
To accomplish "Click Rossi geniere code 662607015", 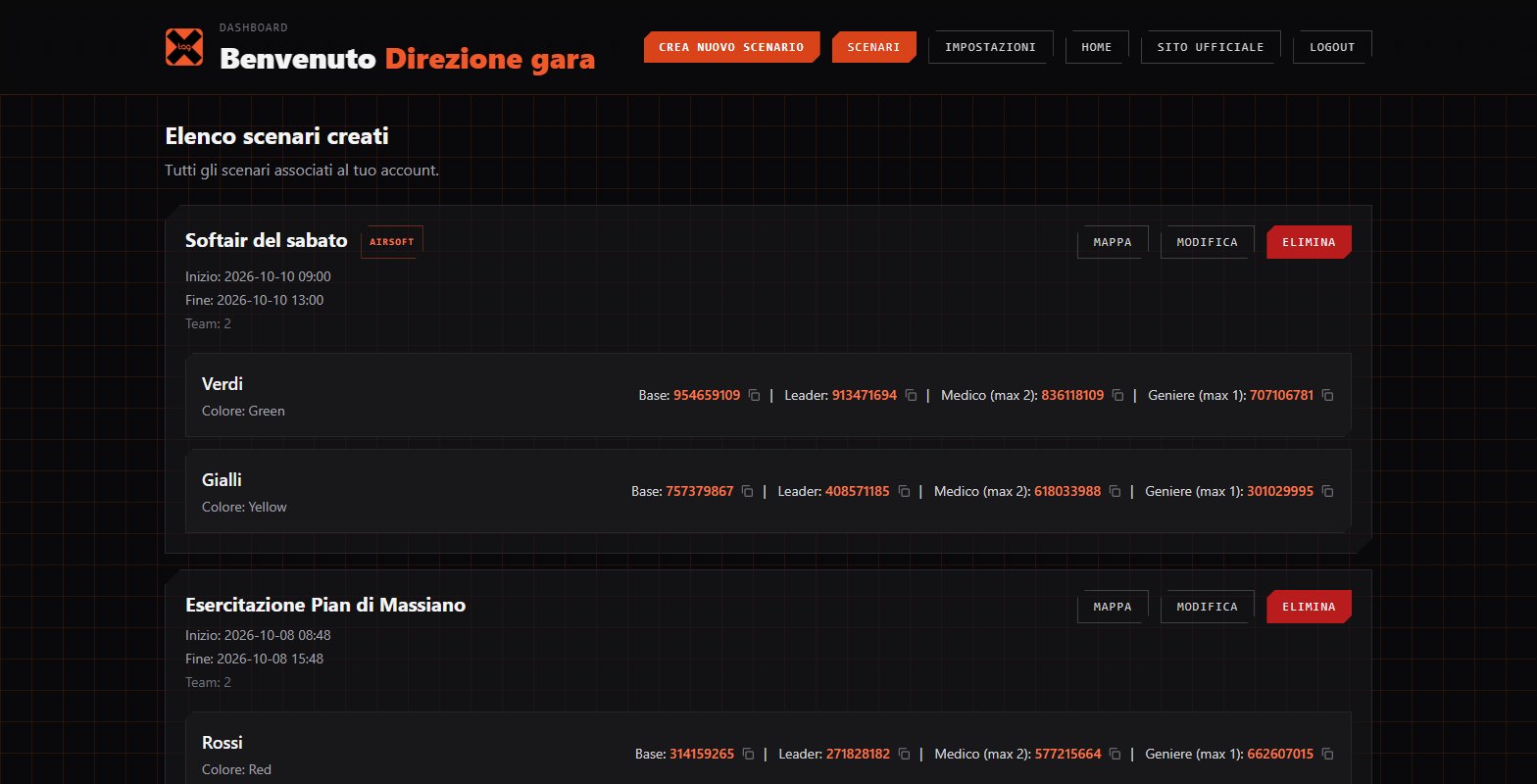I will [x=1280, y=755].
